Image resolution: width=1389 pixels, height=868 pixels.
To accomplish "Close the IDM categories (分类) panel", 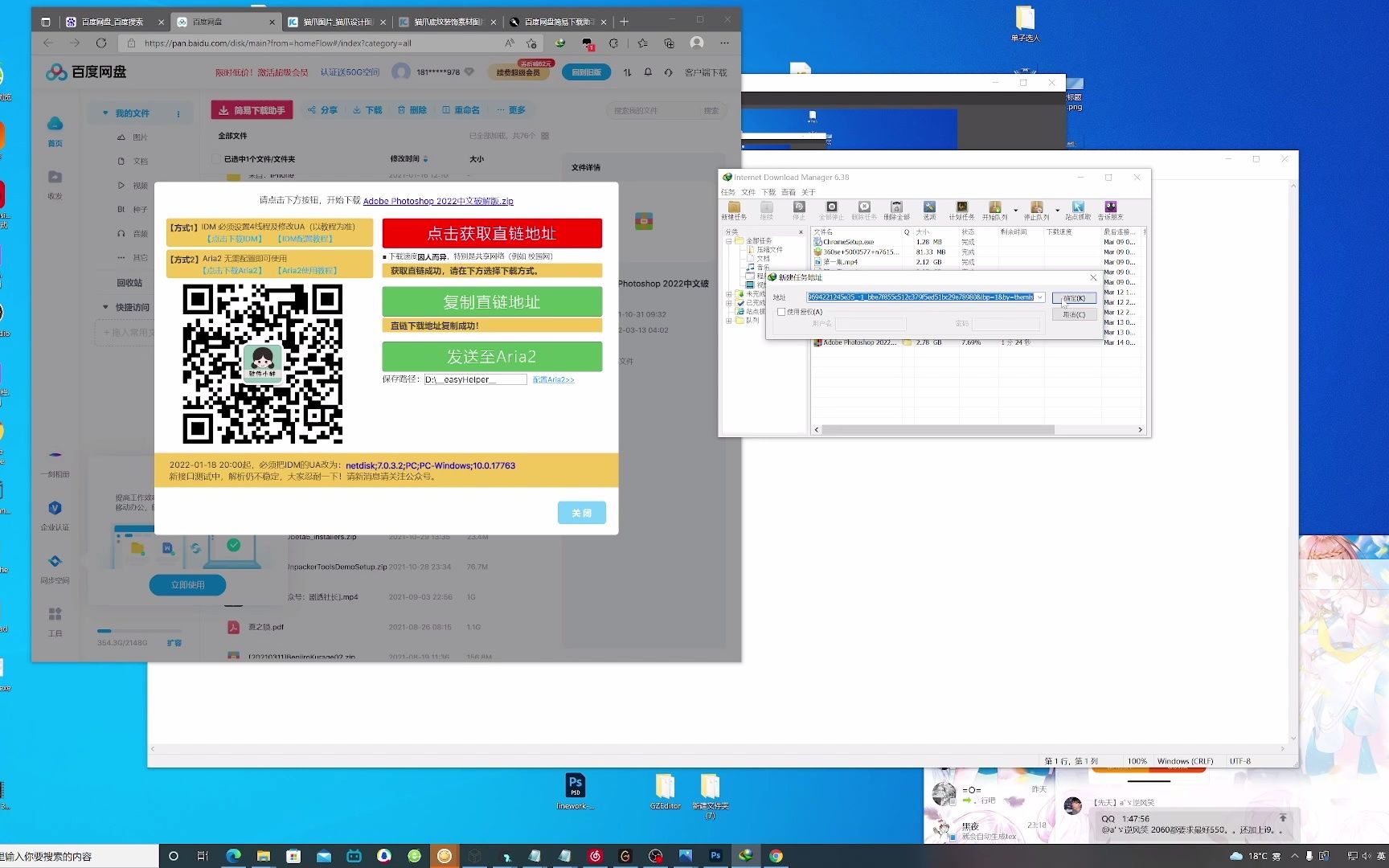I will (x=801, y=231).
